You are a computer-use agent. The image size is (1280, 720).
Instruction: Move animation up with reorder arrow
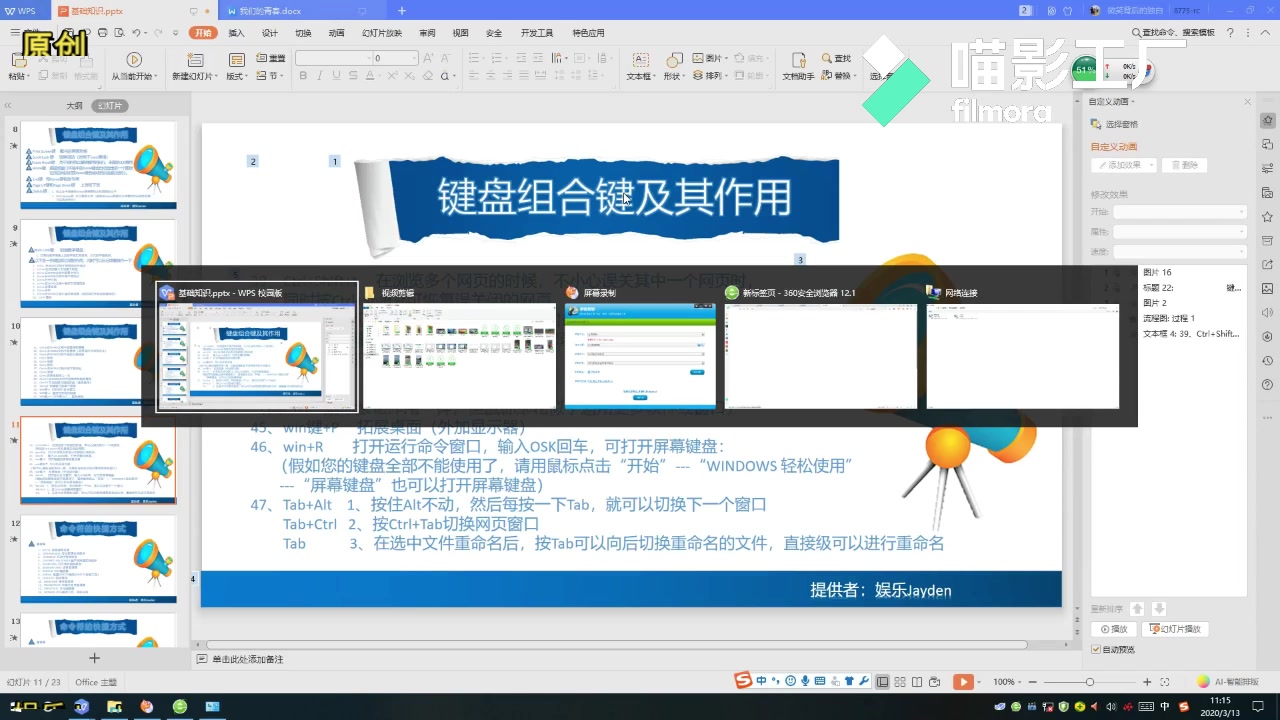(x=1137, y=608)
